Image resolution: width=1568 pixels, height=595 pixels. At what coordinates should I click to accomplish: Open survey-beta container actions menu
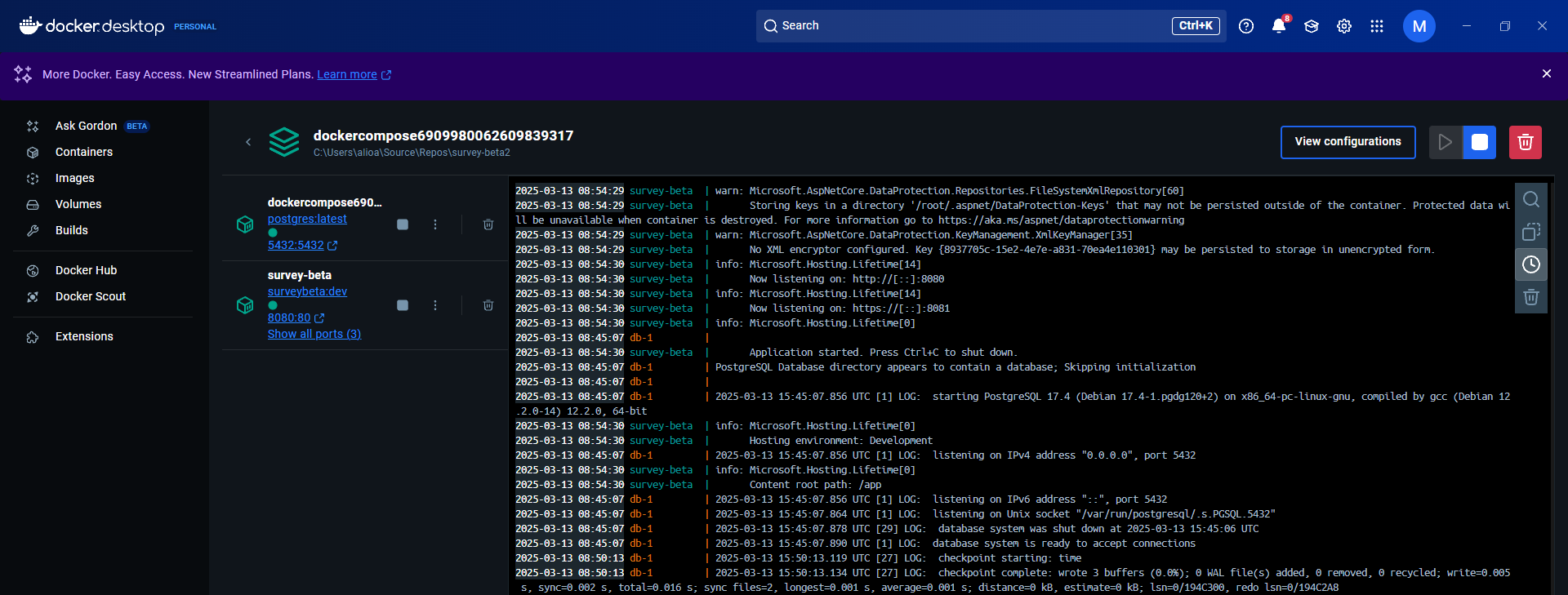point(435,305)
